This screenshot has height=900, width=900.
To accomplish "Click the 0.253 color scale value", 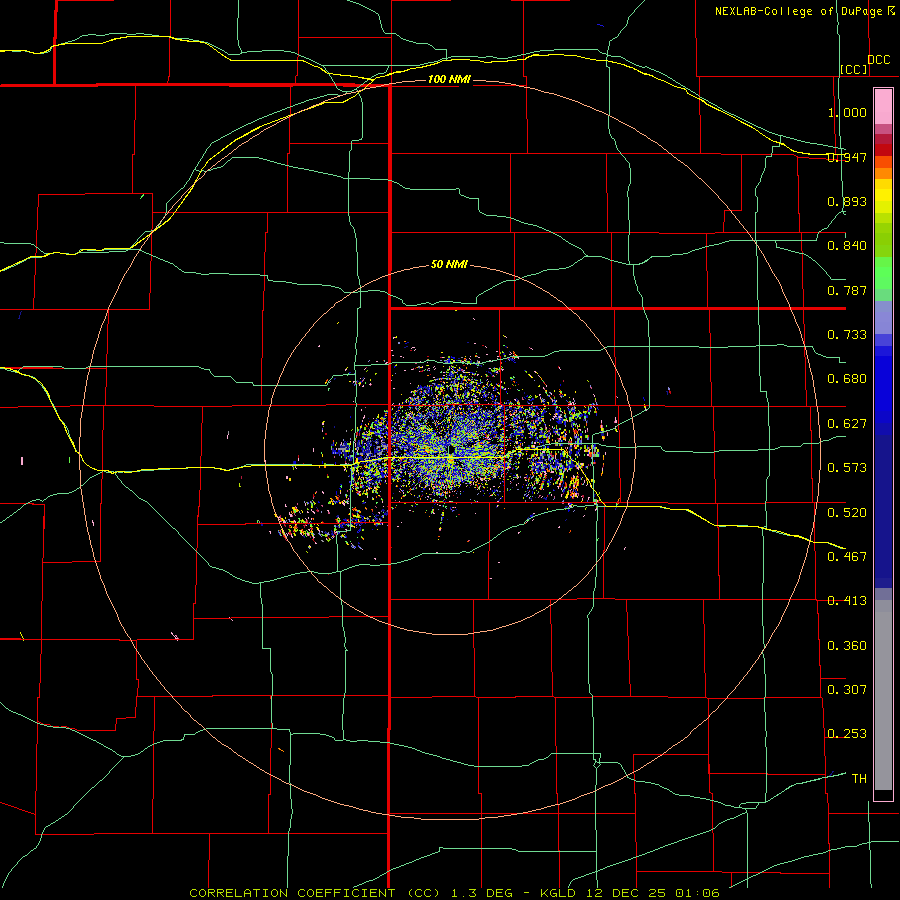I will [847, 734].
